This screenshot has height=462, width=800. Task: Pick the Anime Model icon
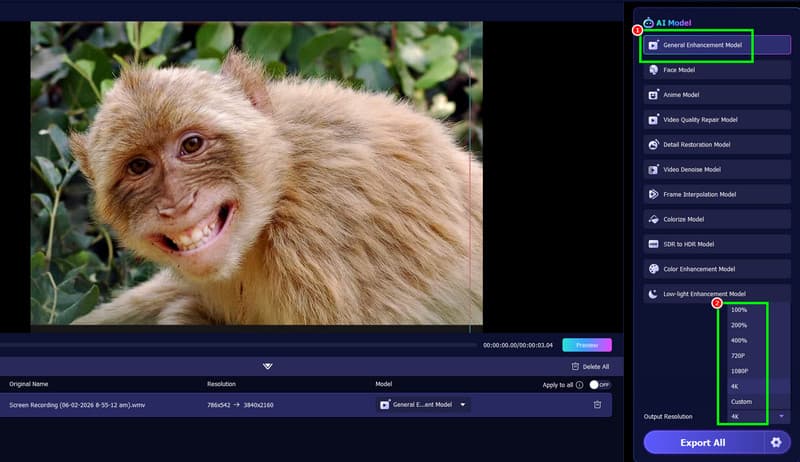coord(653,95)
